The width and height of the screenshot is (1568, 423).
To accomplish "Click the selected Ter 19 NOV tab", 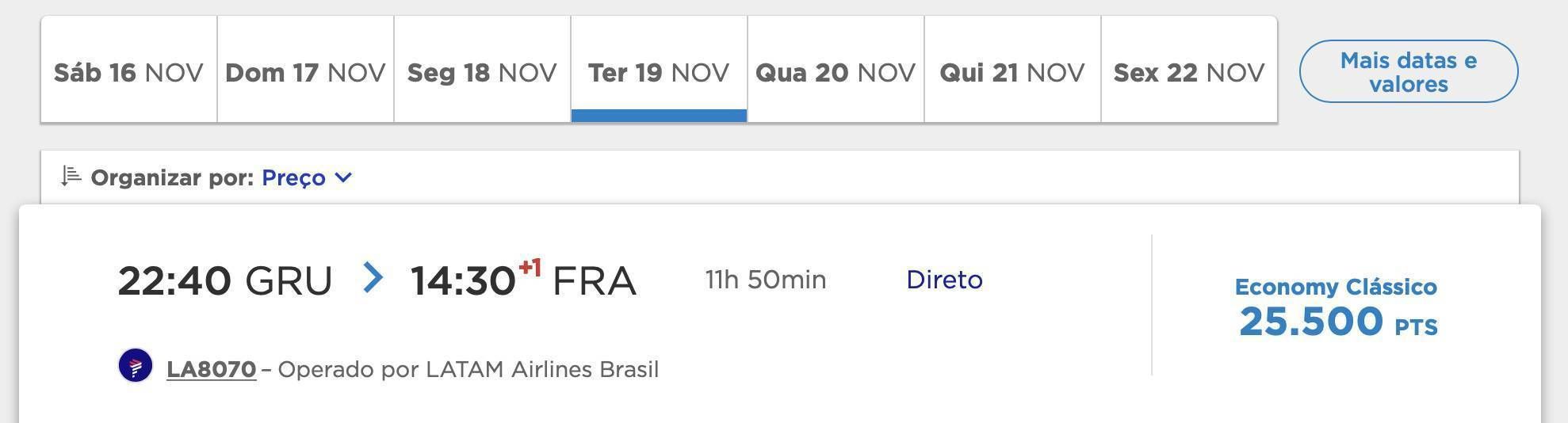I will 659,70.
